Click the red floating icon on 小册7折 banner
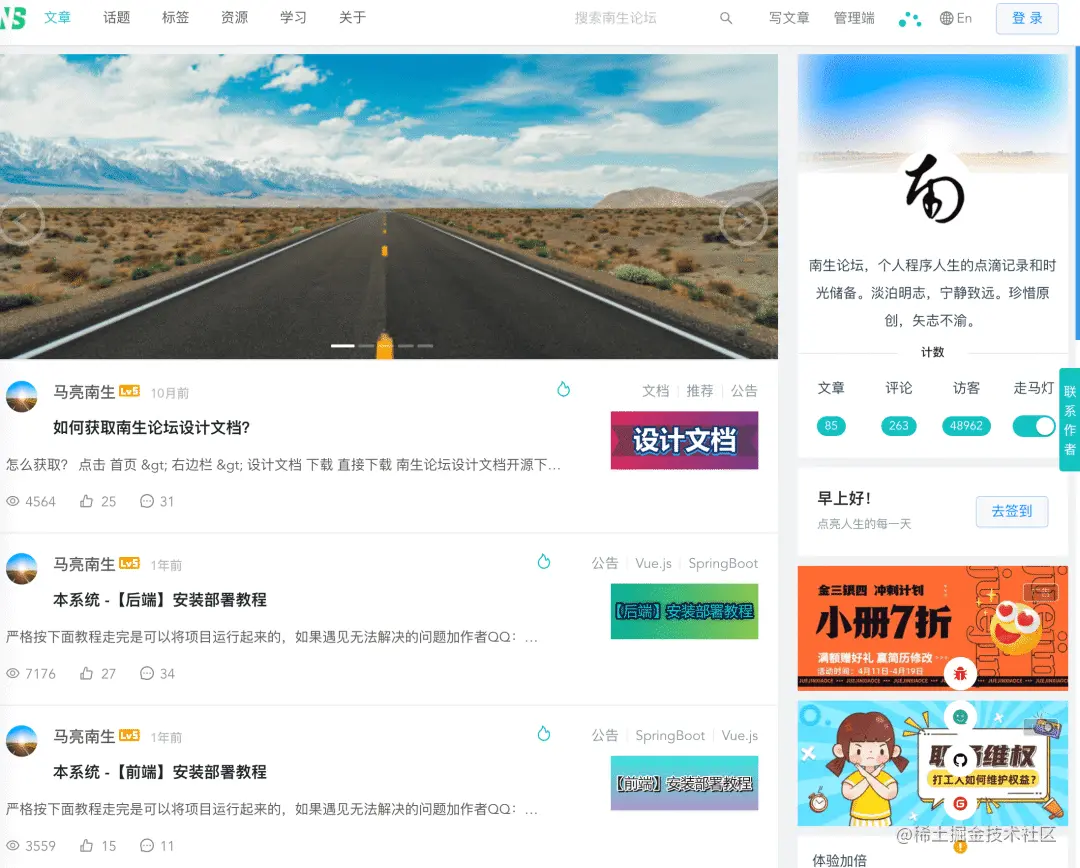Viewport: 1080px width, 868px height. [960, 674]
